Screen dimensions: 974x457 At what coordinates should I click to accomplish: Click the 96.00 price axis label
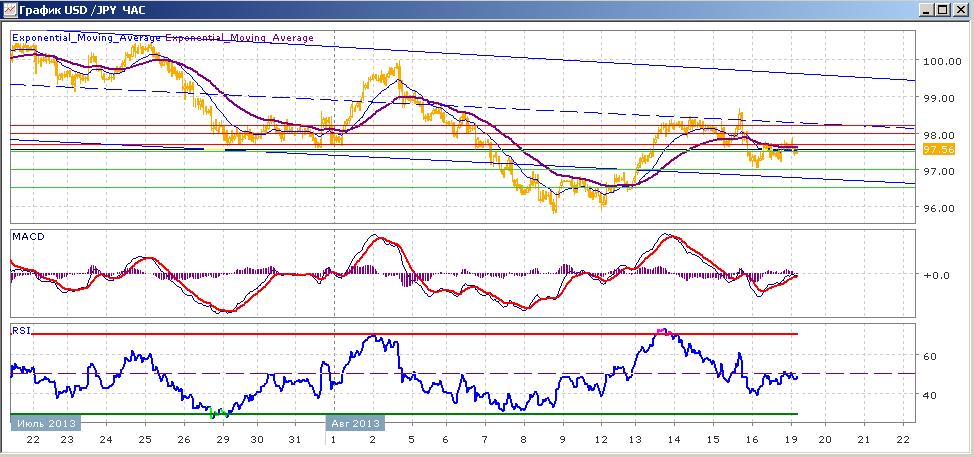pyautogui.click(x=939, y=208)
